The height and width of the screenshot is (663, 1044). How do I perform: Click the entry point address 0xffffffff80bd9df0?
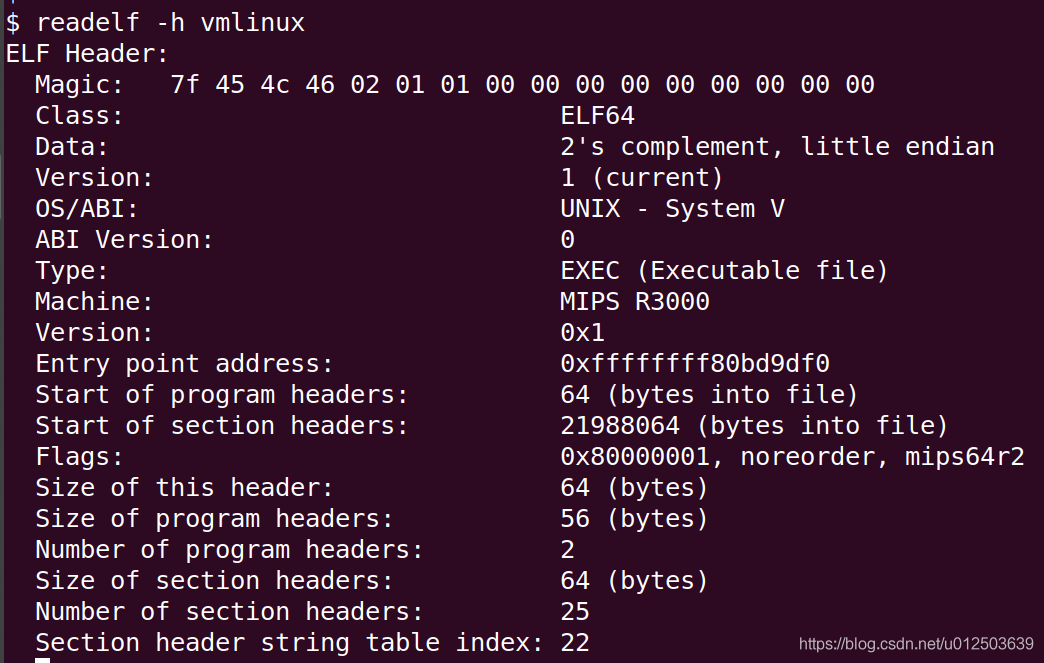coord(695,364)
